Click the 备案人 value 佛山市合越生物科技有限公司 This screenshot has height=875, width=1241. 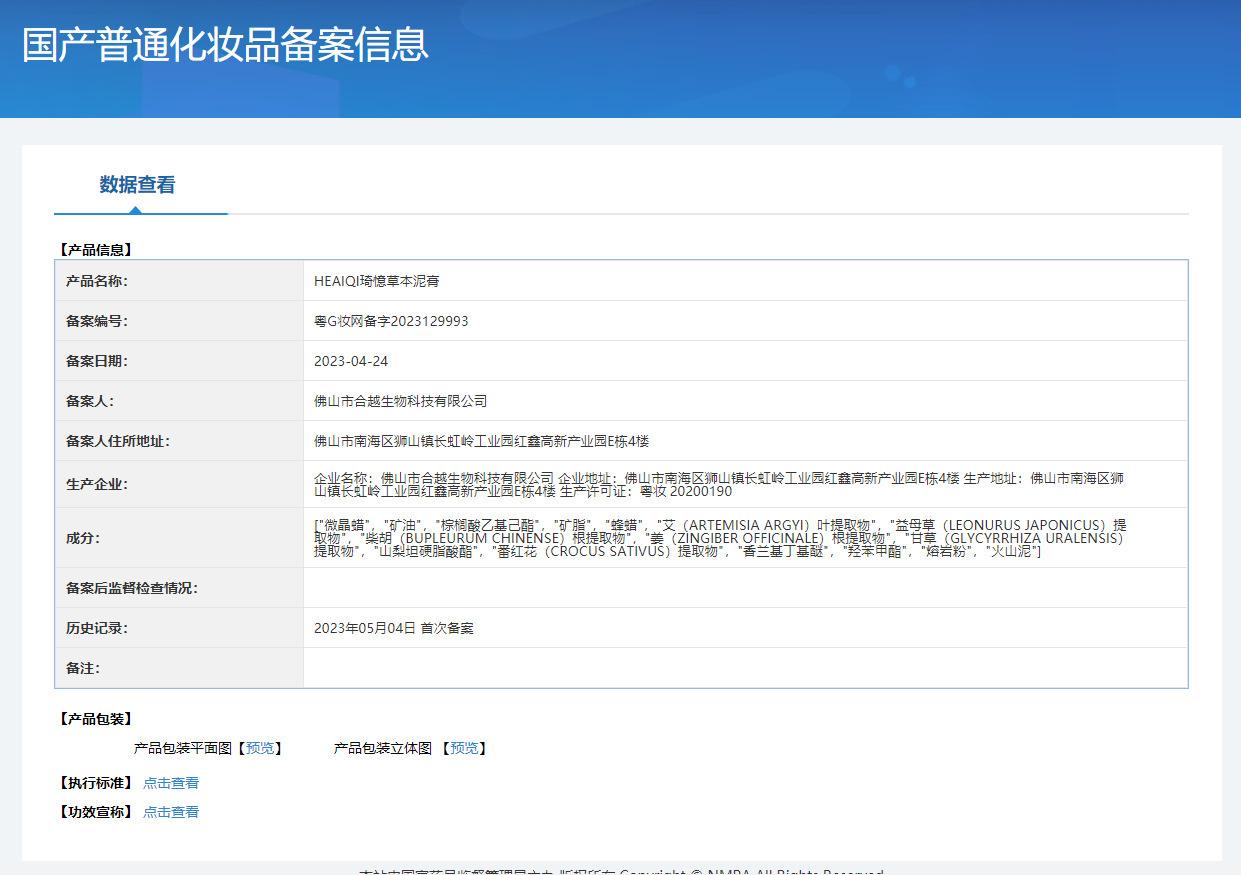pos(400,401)
